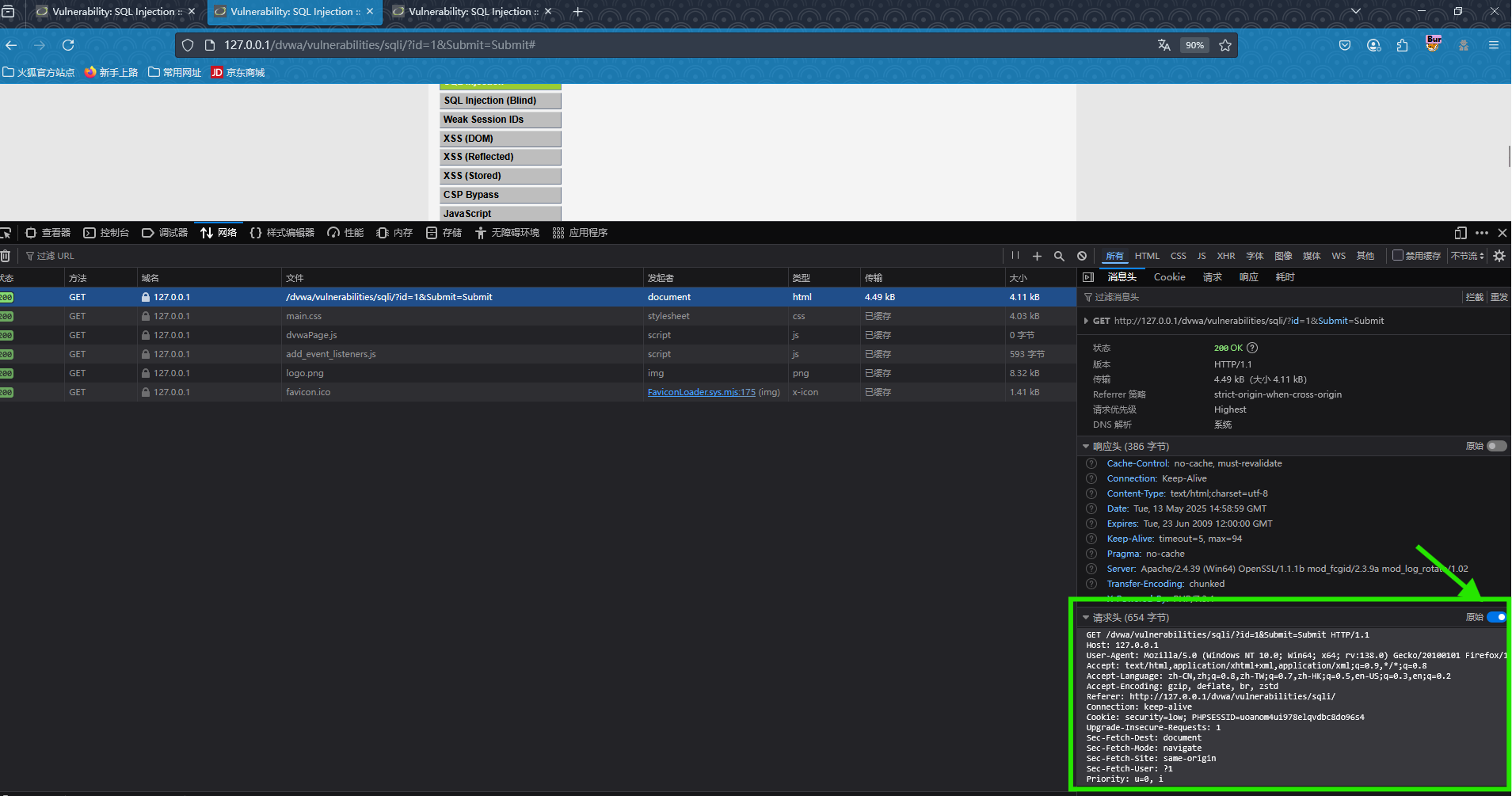Viewport: 1512px width, 796px height.
Task: Open the Firefox hamburger application menu
Action: pyautogui.click(x=1494, y=45)
